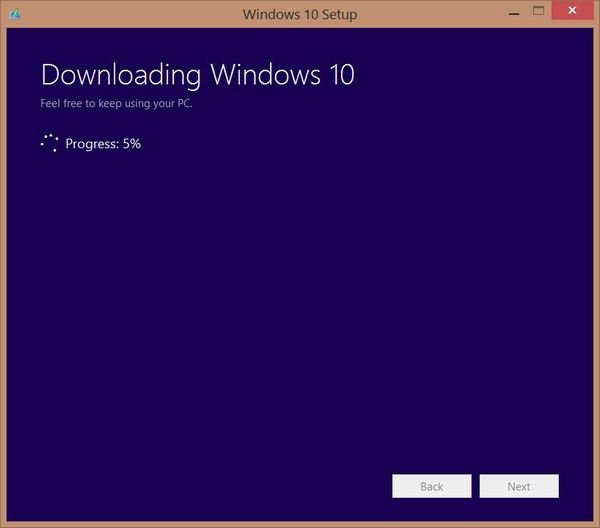Click "Feel free to keep using your PC." text

tap(116, 103)
